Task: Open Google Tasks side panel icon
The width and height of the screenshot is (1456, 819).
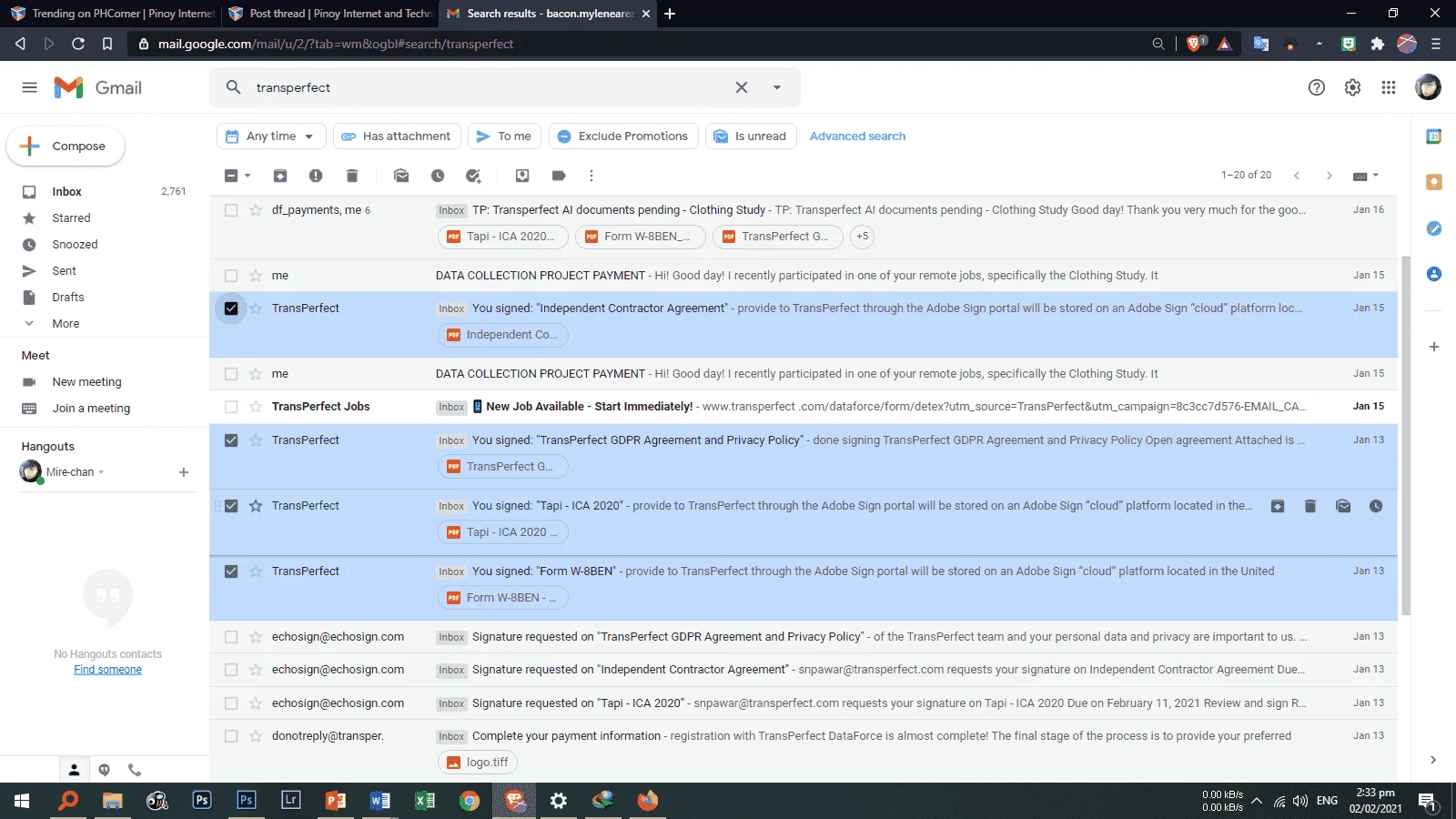Action: 1434,228
